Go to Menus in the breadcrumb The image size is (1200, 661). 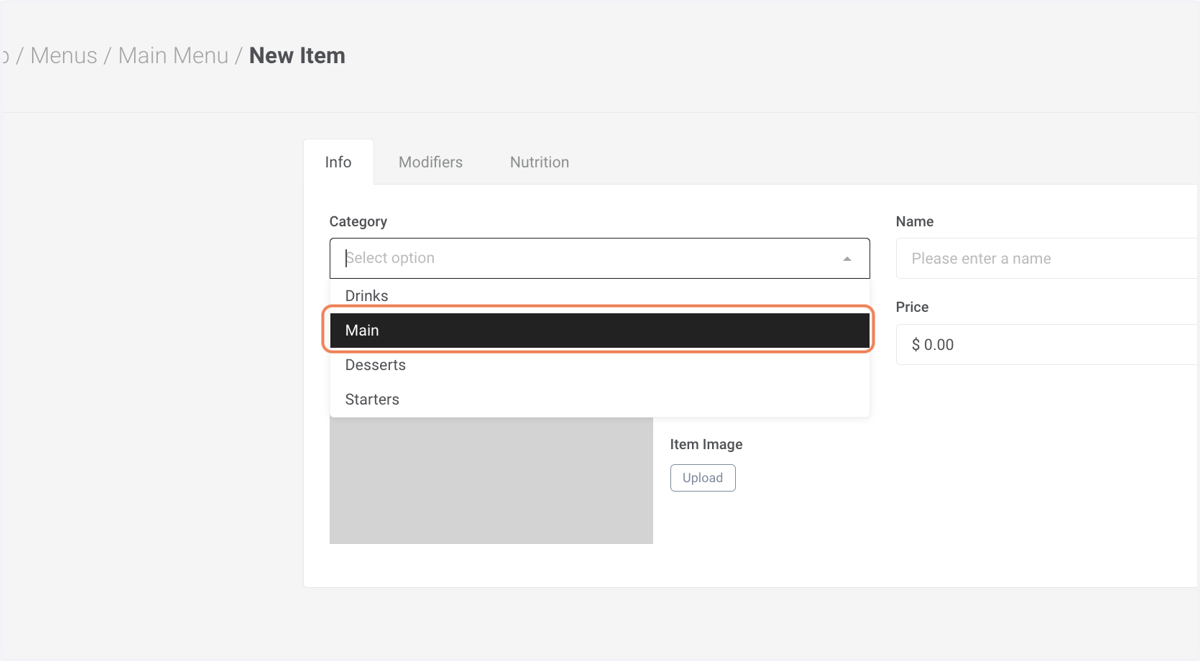(64, 56)
